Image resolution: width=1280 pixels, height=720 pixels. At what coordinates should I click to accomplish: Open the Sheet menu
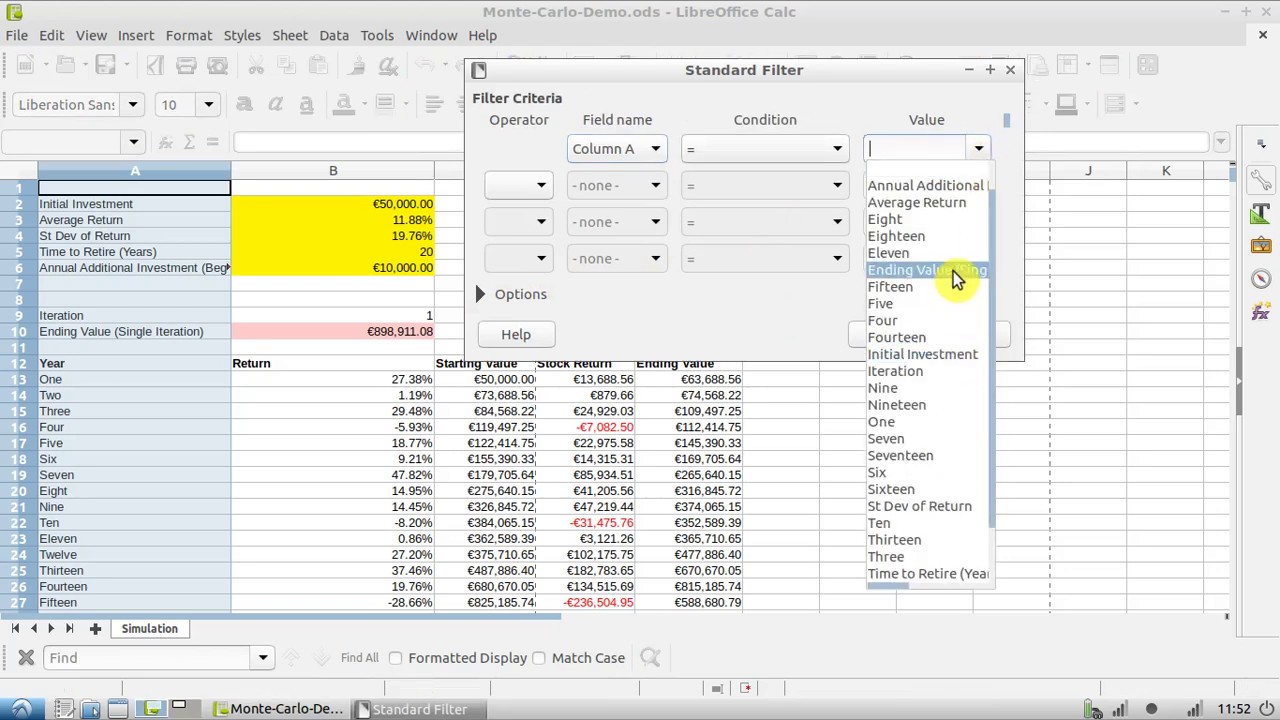pos(290,35)
